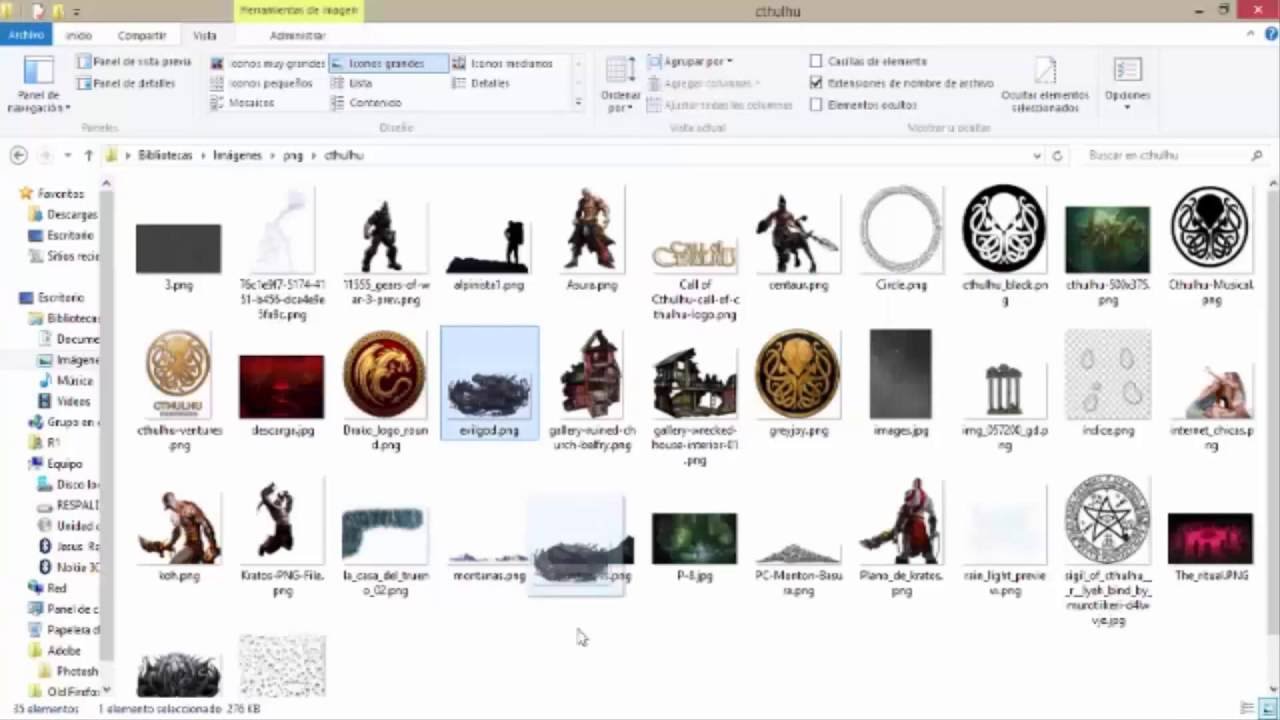Select Favoritos in the navigation pane

(x=60, y=193)
